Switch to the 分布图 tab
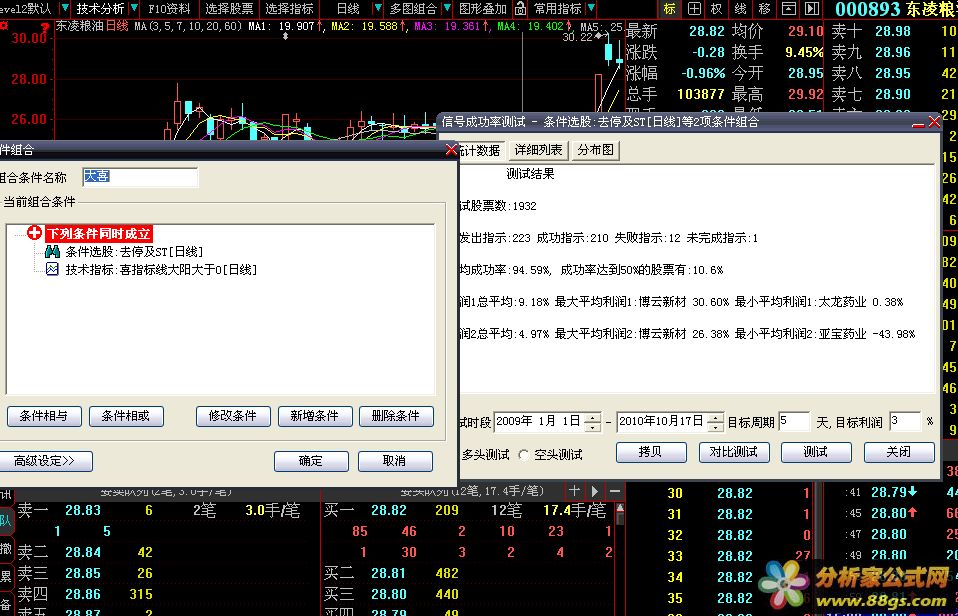The height and width of the screenshot is (616, 958). (x=596, y=150)
